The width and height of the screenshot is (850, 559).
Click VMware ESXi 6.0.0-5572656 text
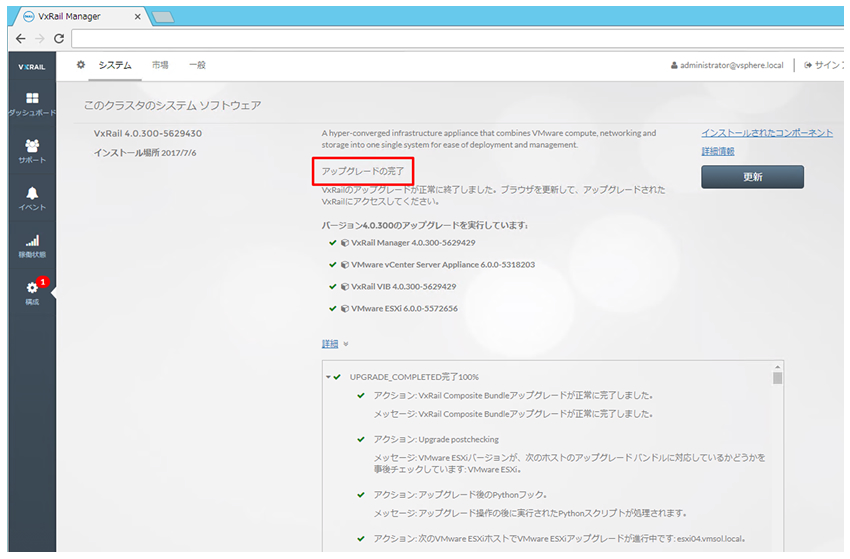pyautogui.click(x=404, y=309)
